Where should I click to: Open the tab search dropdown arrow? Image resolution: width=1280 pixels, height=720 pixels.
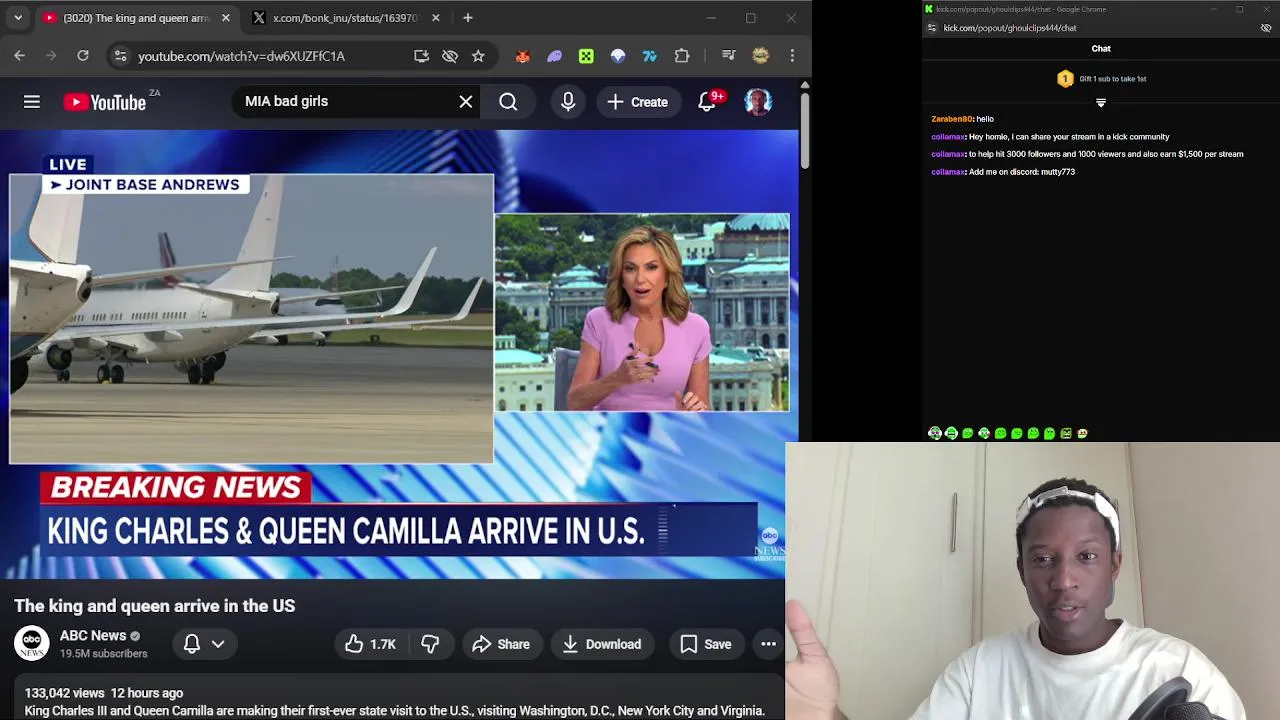(18, 18)
